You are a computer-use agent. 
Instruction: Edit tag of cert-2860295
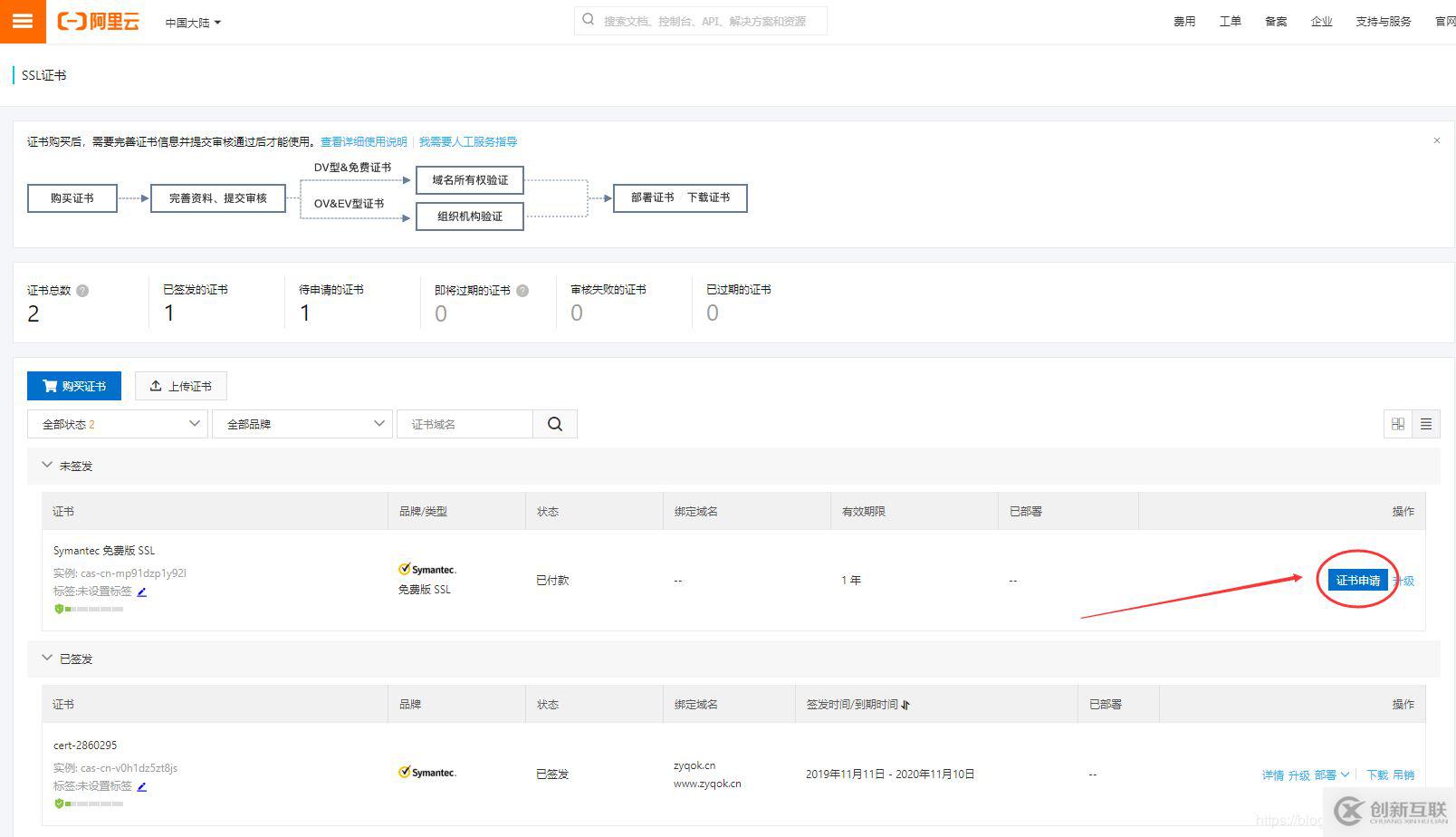pyautogui.click(x=141, y=786)
